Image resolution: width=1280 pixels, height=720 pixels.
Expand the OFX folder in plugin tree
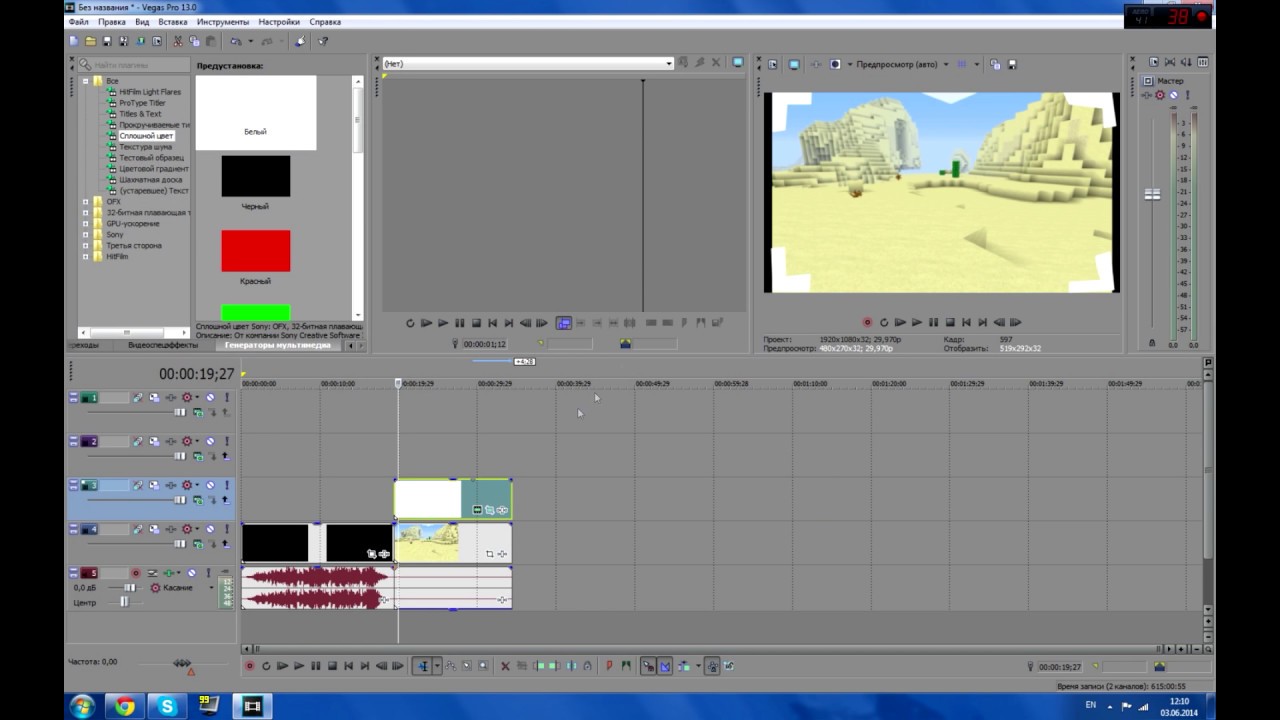(x=85, y=202)
